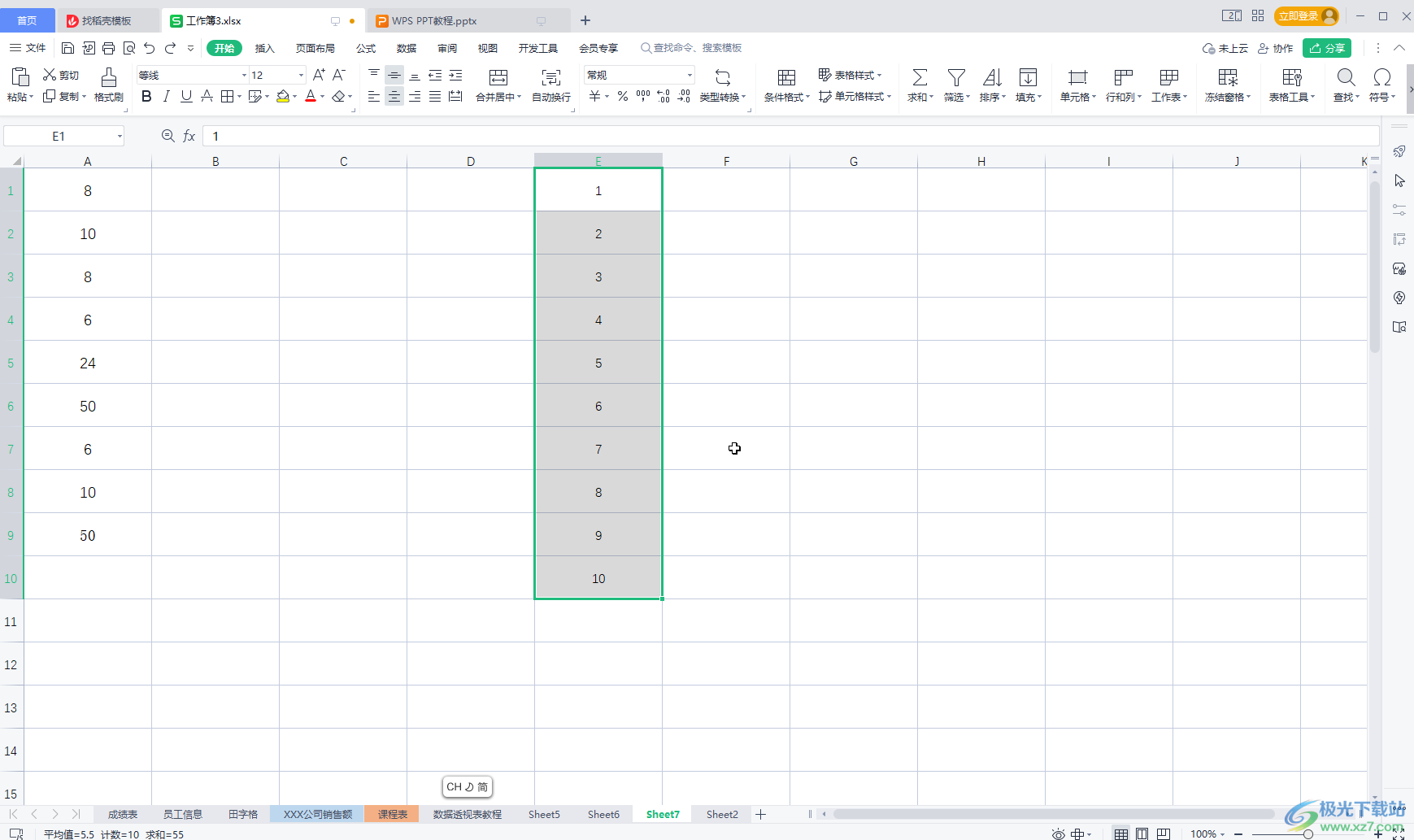The width and height of the screenshot is (1414, 840).
Task: Click the 立即登录 login button
Action: [x=1307, y=16]
